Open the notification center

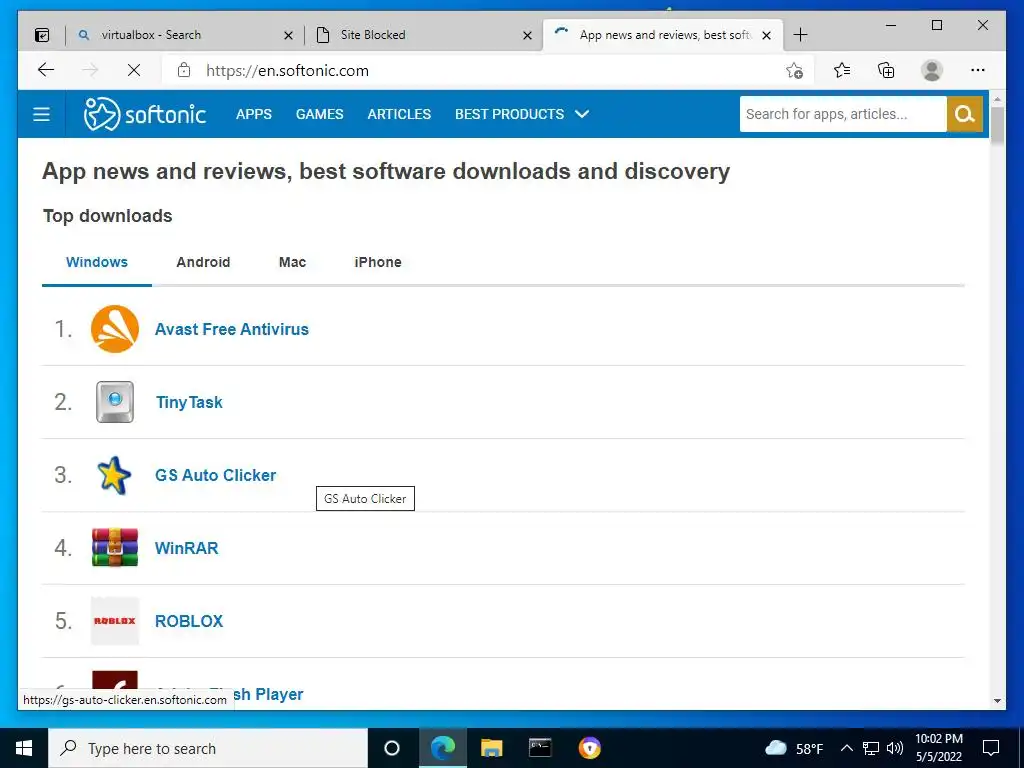tap(991, 748)
